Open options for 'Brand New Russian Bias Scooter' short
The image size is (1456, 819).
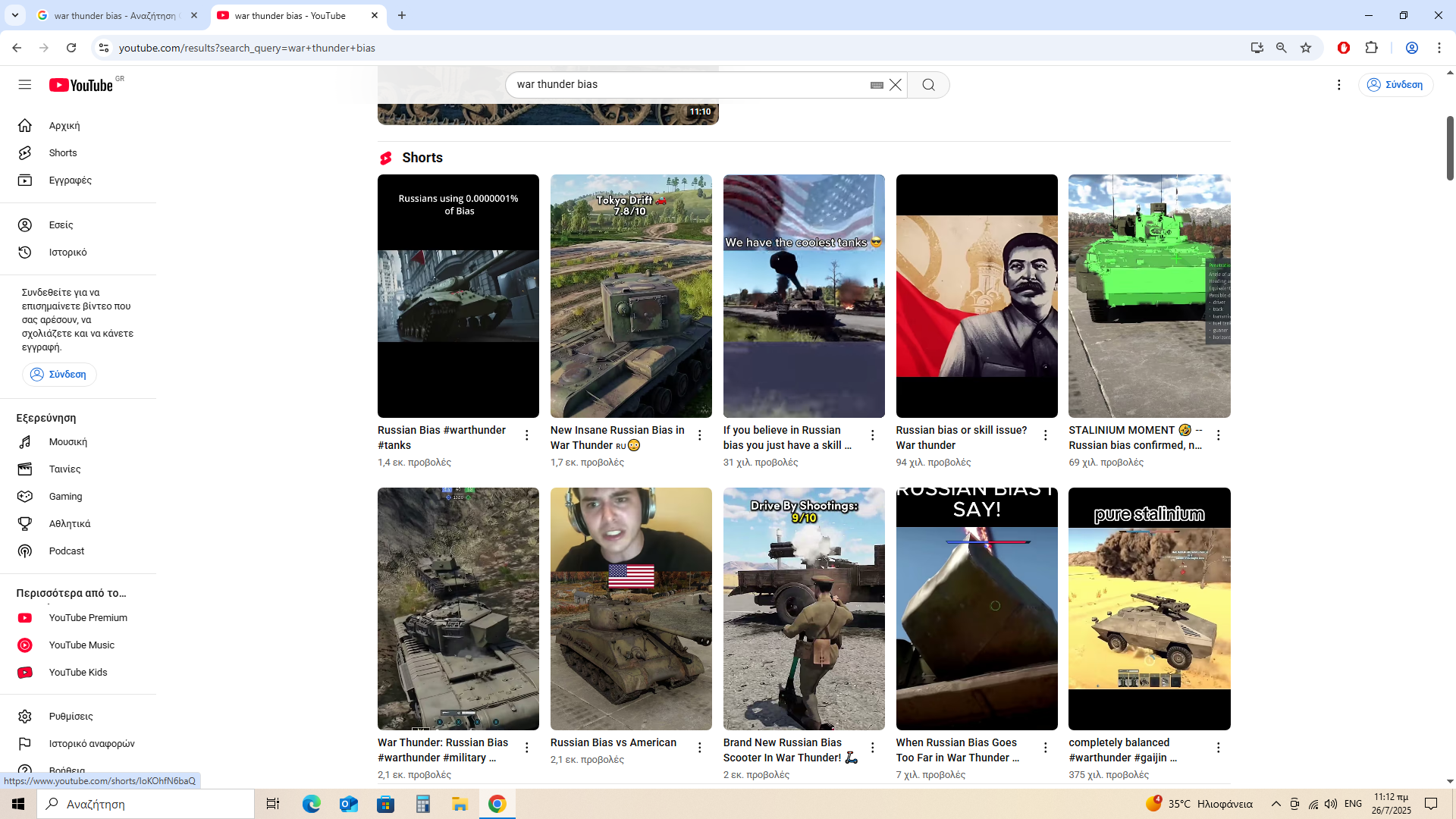(873, 748)
